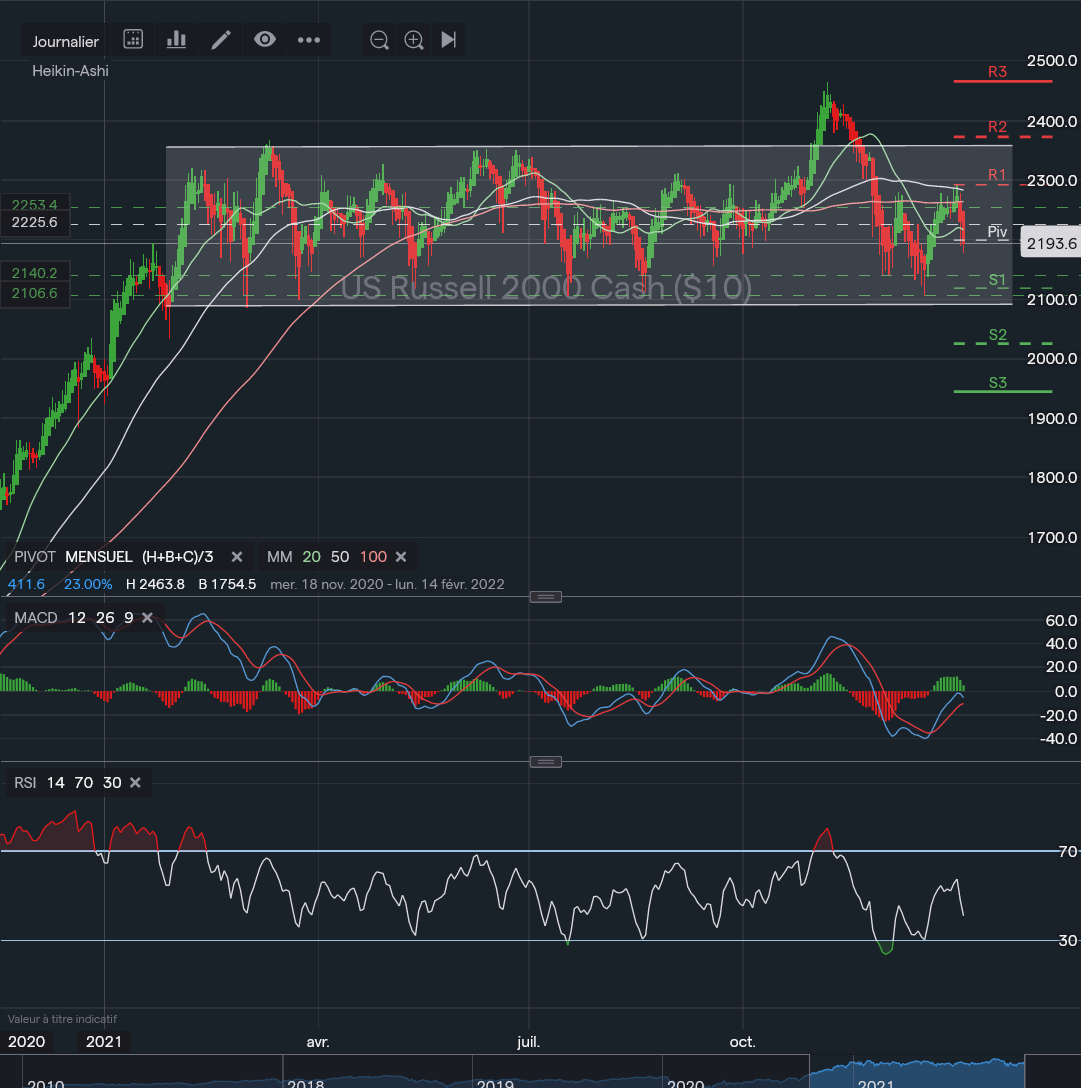Open PIVOT MENSUEL indicator settings
Viewport: 1081px width, 1088px height.
tap(114, 556)
